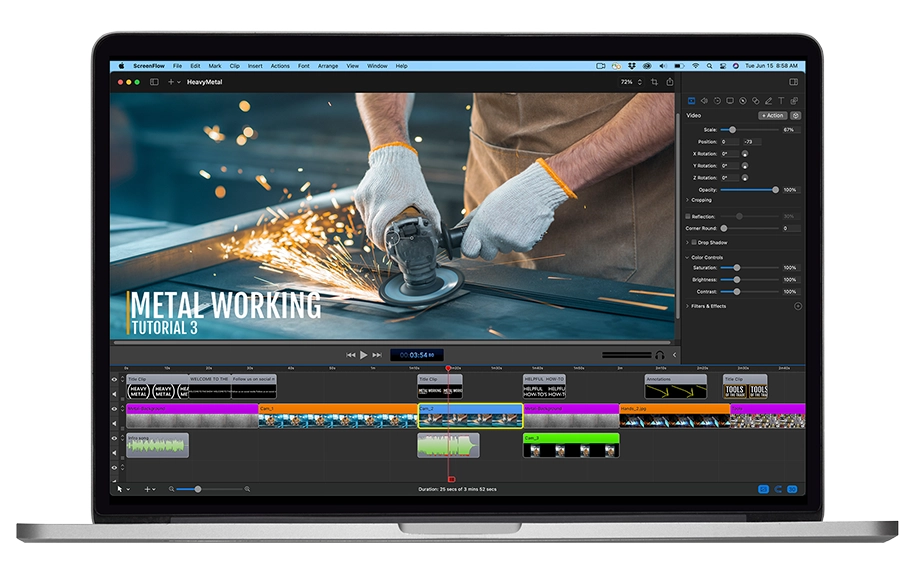Click the rightmost blue timeline option button
The height and width of the screenshot is (573, 916).
(x=792, y=489)
